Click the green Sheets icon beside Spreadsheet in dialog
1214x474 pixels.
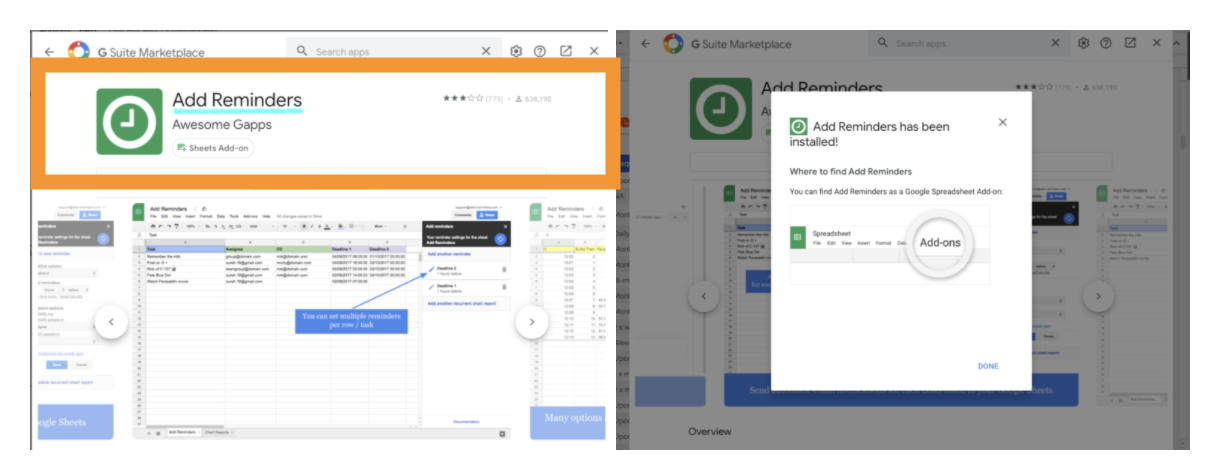(798, 238)
